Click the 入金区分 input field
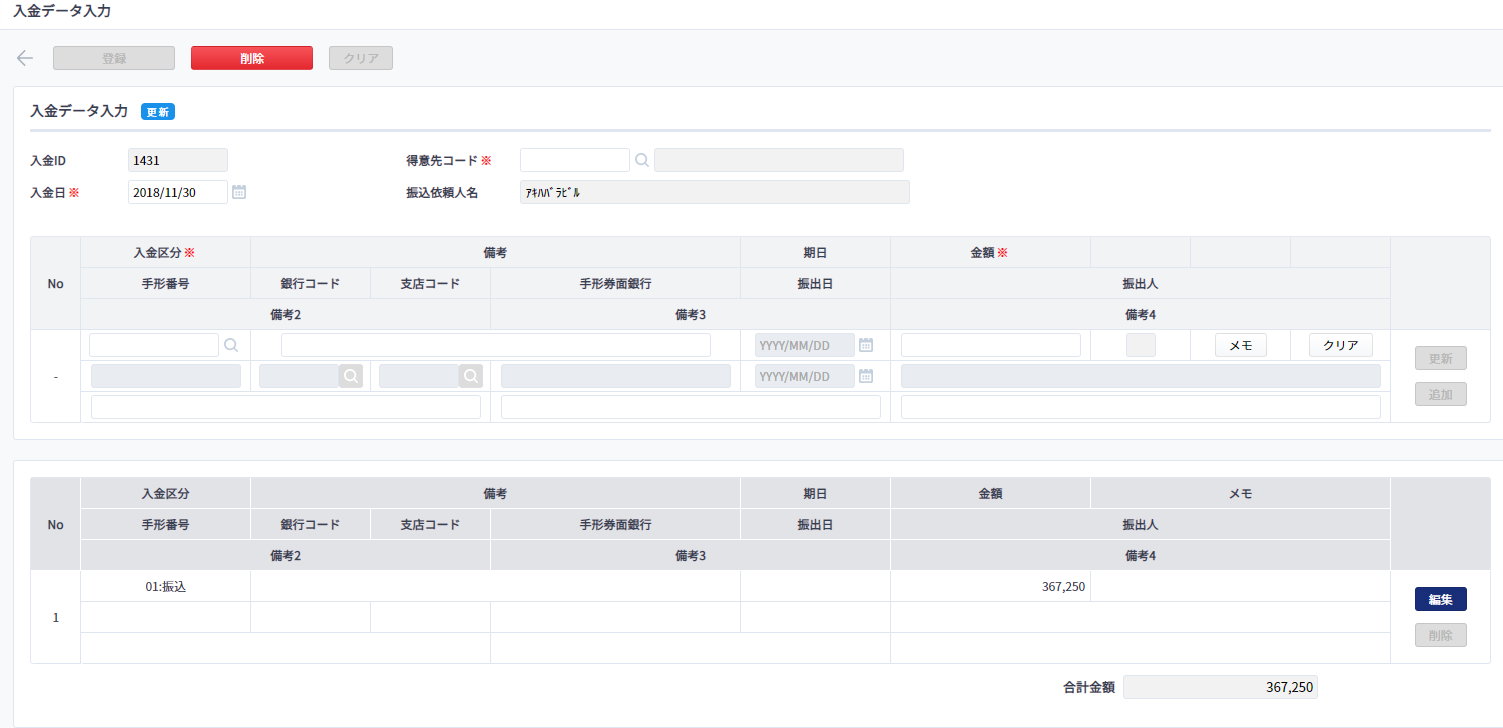The width and height of the screenshot is (1503, 728). pyautogui.click(x=154, y=345)
